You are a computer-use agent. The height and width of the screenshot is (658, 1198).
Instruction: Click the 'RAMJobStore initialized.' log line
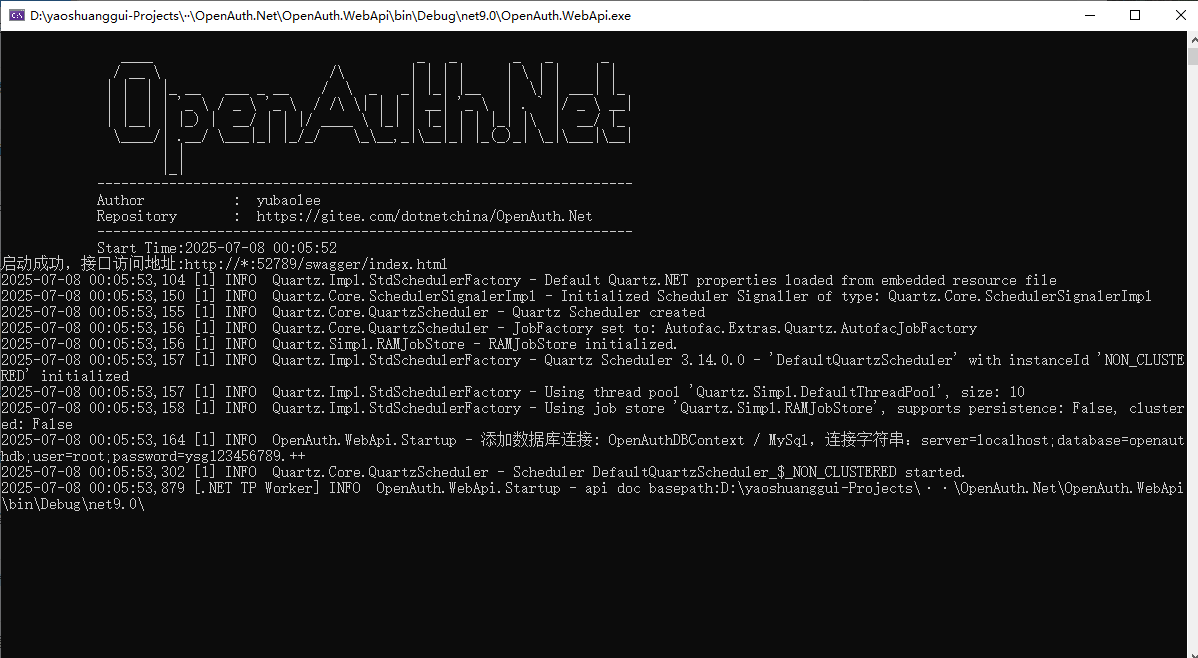pos(339,345)
